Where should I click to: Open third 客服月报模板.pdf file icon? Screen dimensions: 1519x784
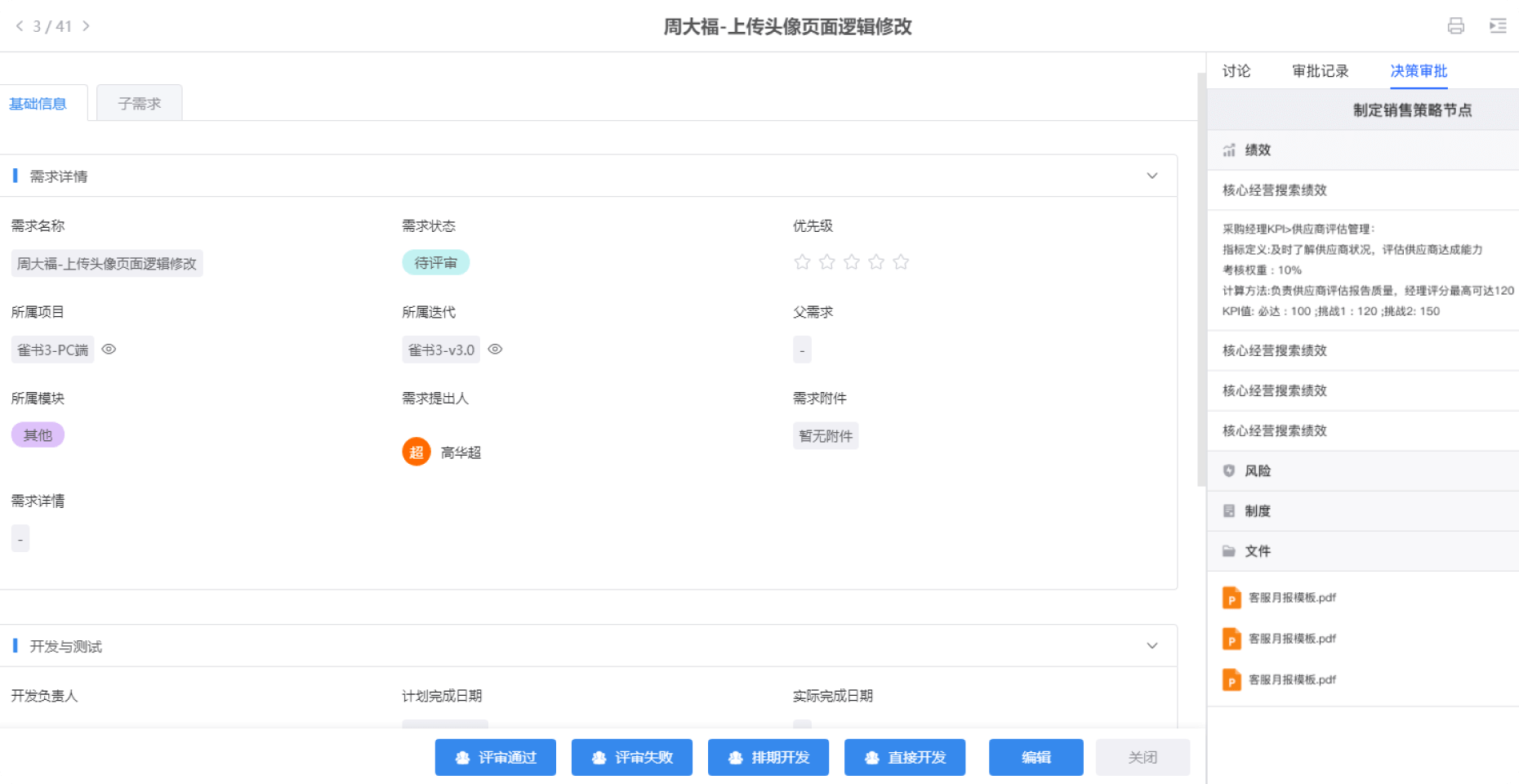coord(1232,679)
